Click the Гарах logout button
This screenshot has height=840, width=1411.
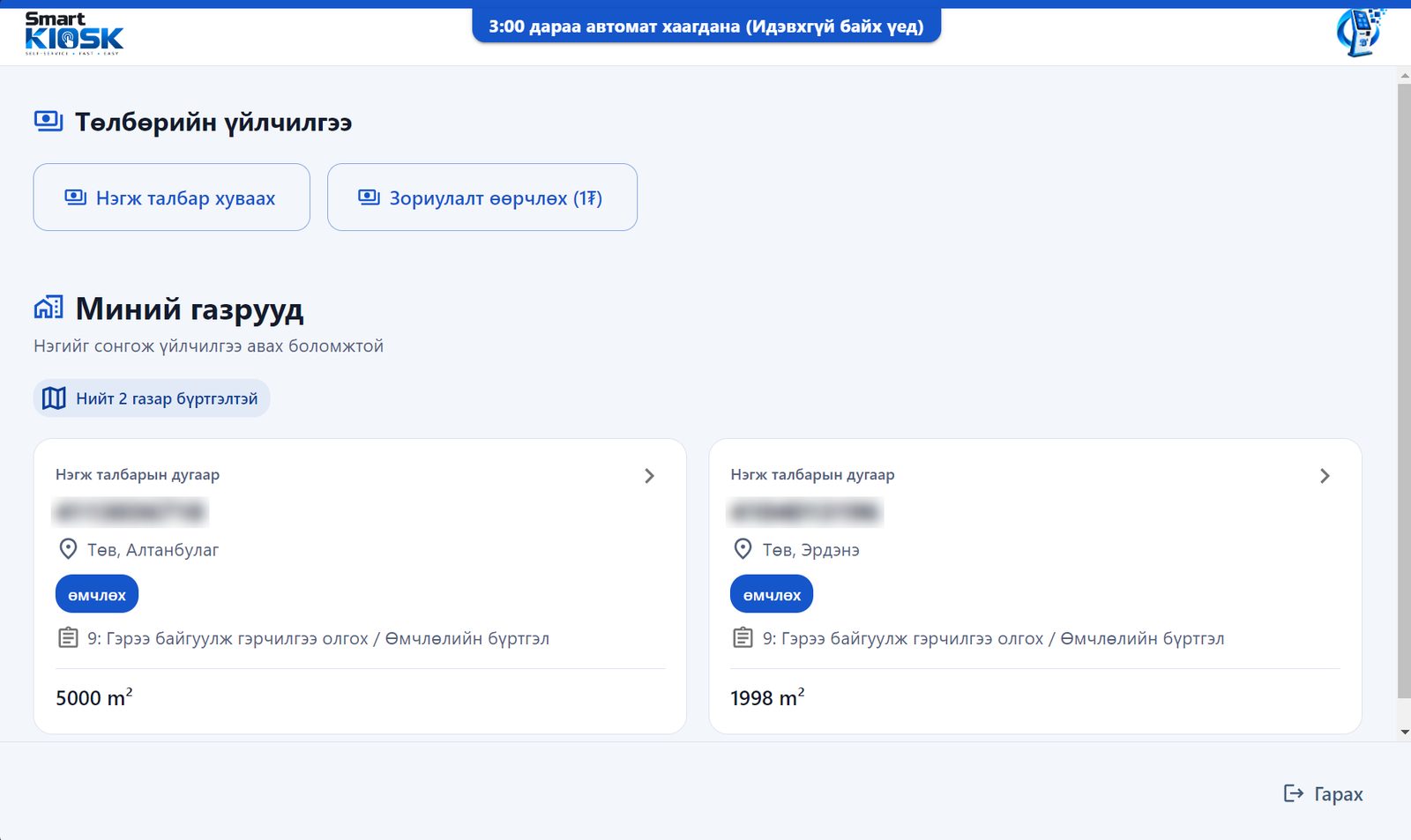pyautogui.click(x=1323, y=794)
